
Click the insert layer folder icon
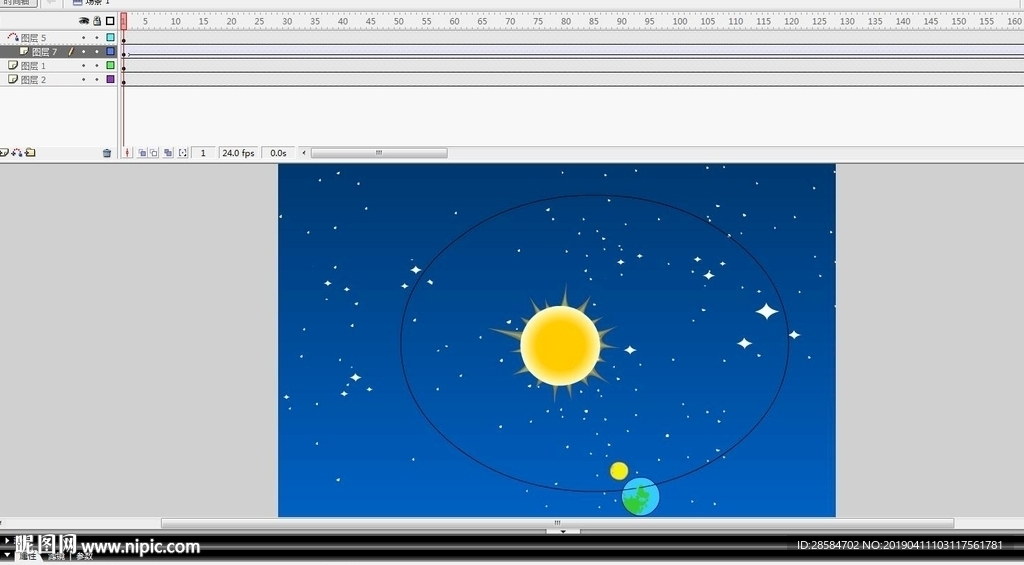(30, 153)
